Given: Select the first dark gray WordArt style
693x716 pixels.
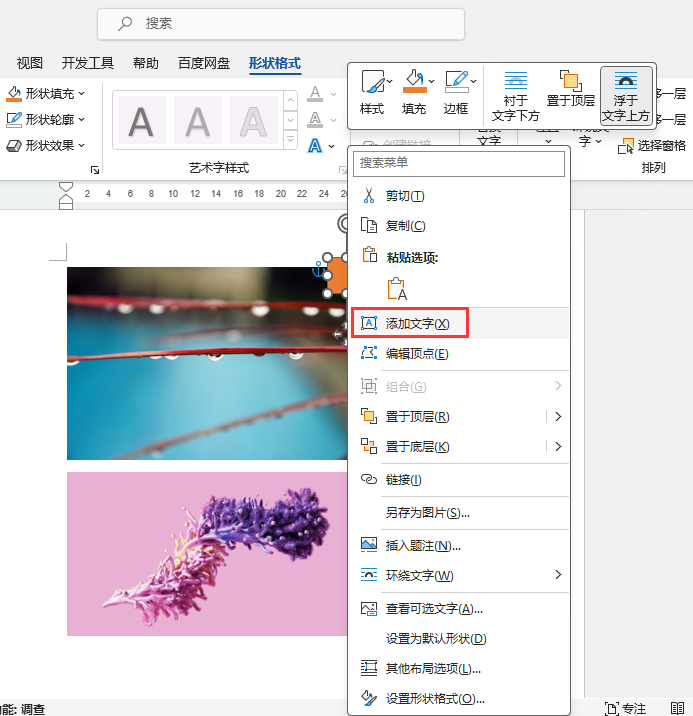Looking at the screenshot, I should pos(142,120).
